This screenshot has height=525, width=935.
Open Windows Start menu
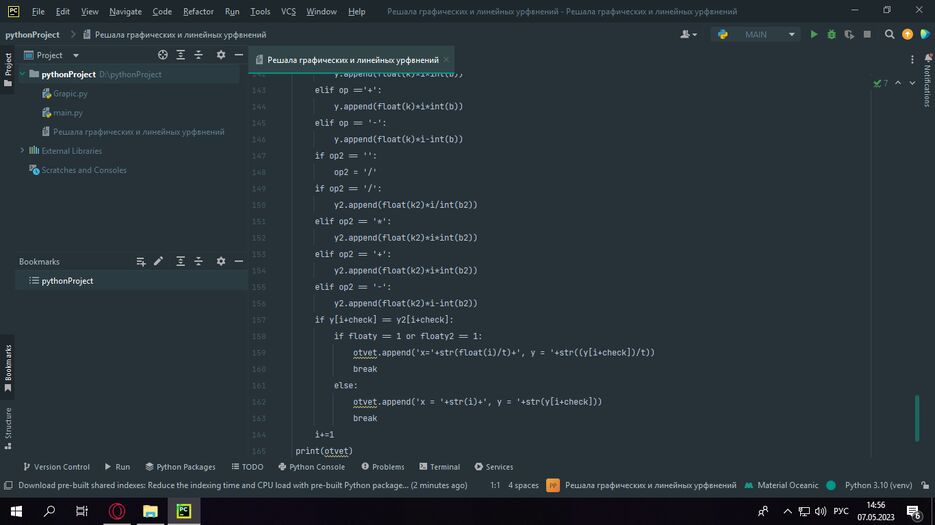[x=16, y=511]
